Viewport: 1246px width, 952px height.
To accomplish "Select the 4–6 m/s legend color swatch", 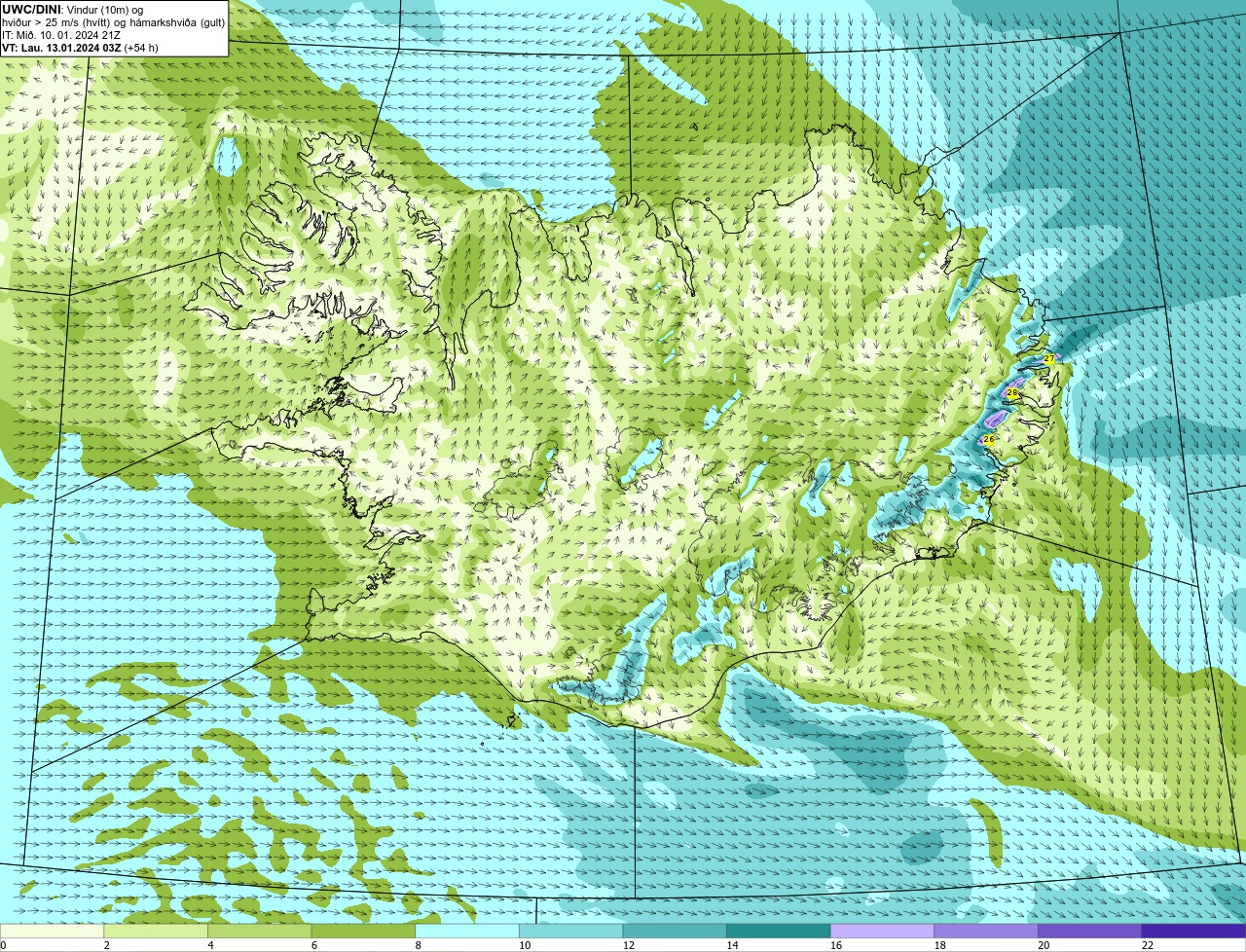I will [259, 932].
